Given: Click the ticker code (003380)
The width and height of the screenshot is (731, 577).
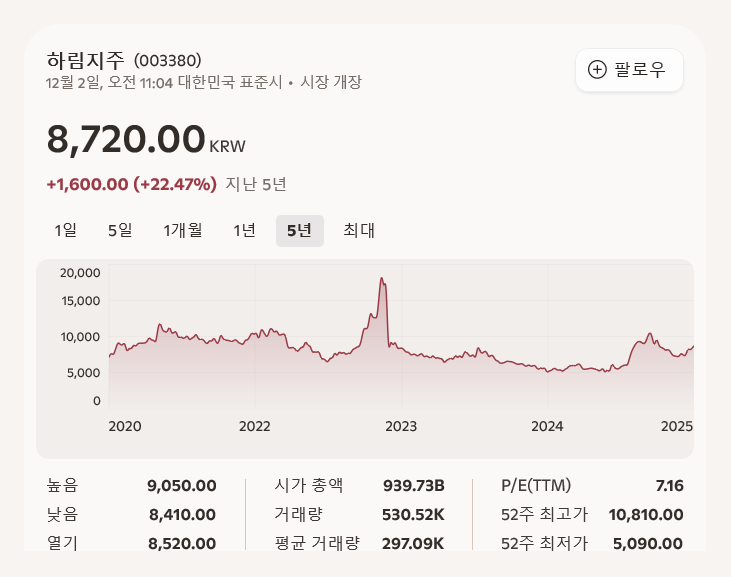Looking at the screenshot, I should coord(168,61).
